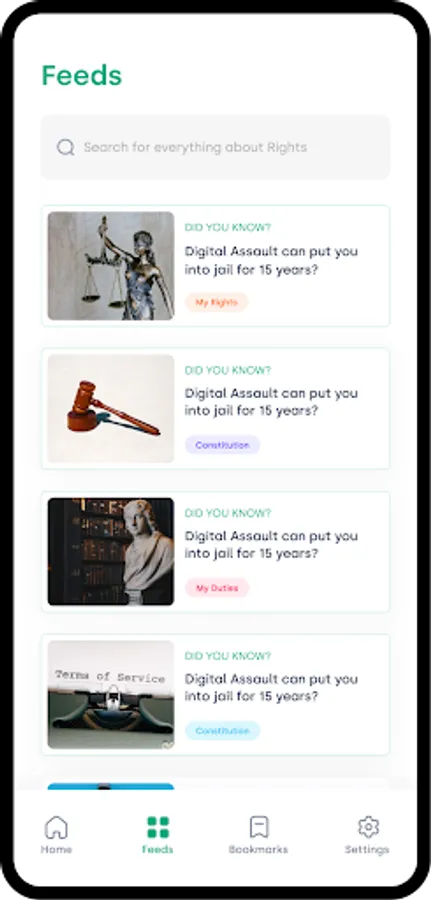The image size is (431, 900).
Task: Select the Feeds grid icon
Action: [158, 827]
